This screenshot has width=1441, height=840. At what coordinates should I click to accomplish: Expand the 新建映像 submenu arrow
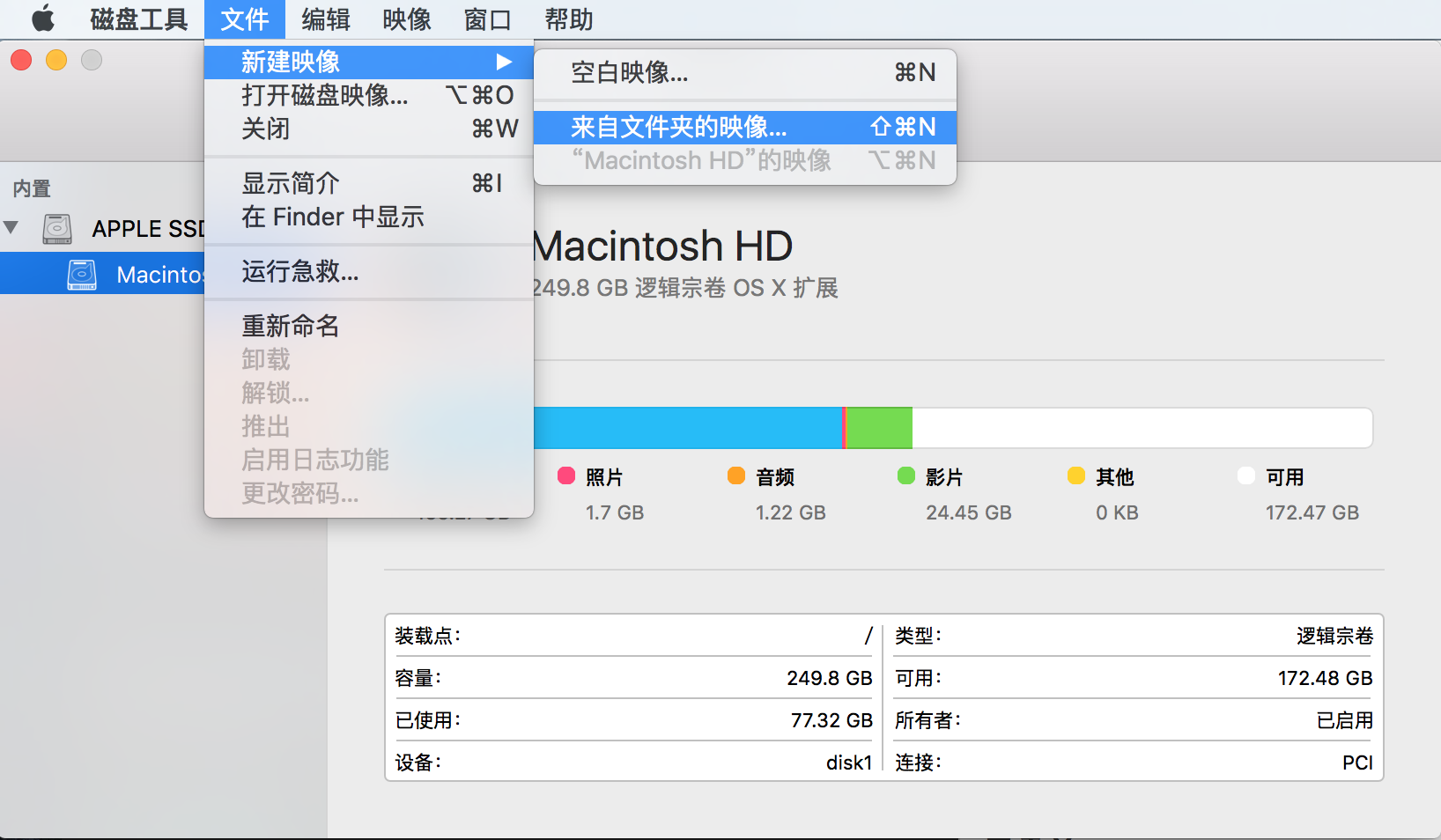504,62
